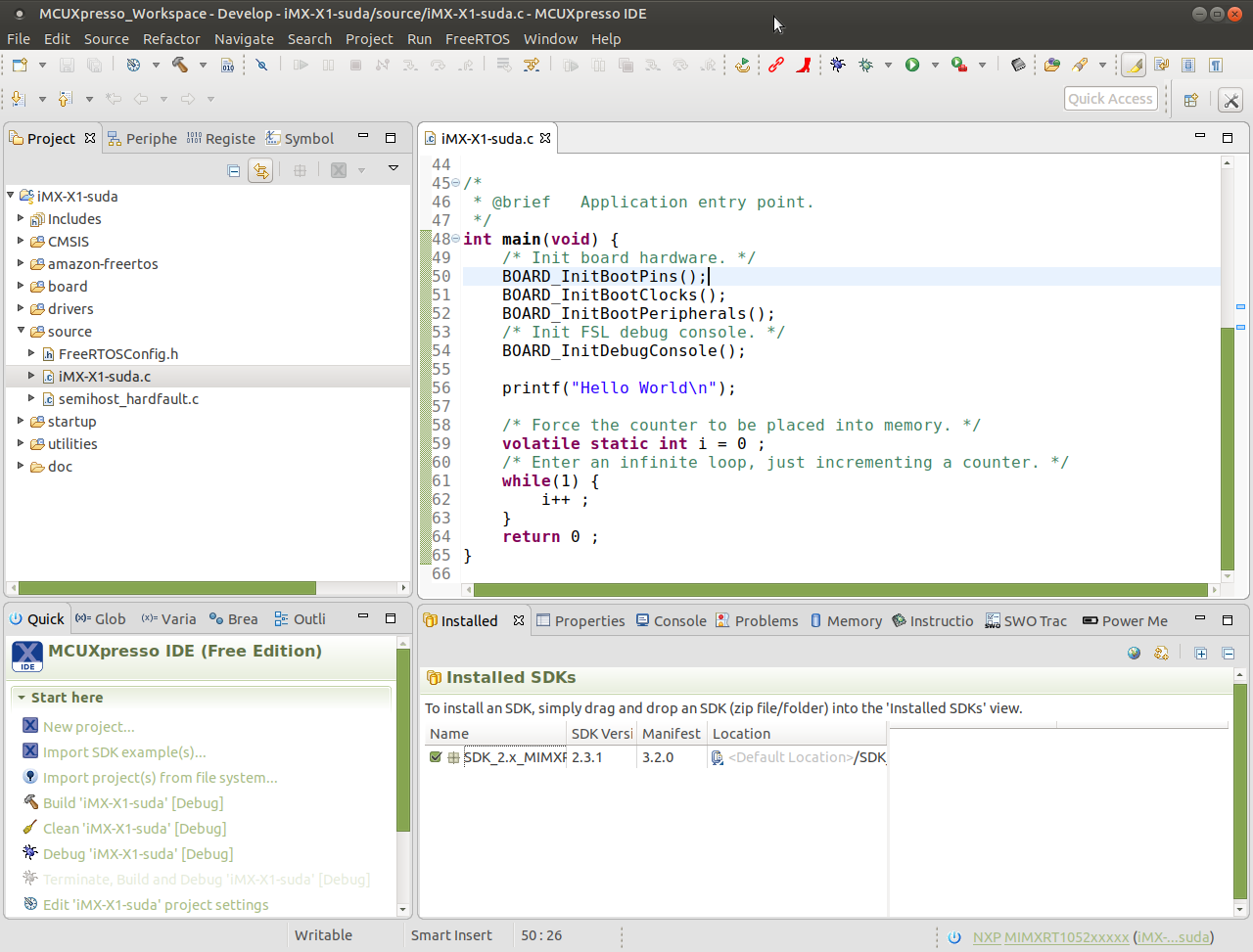
Task: Click the SDK Version column header
Action: pyautogui.click(x=601, y=734)
